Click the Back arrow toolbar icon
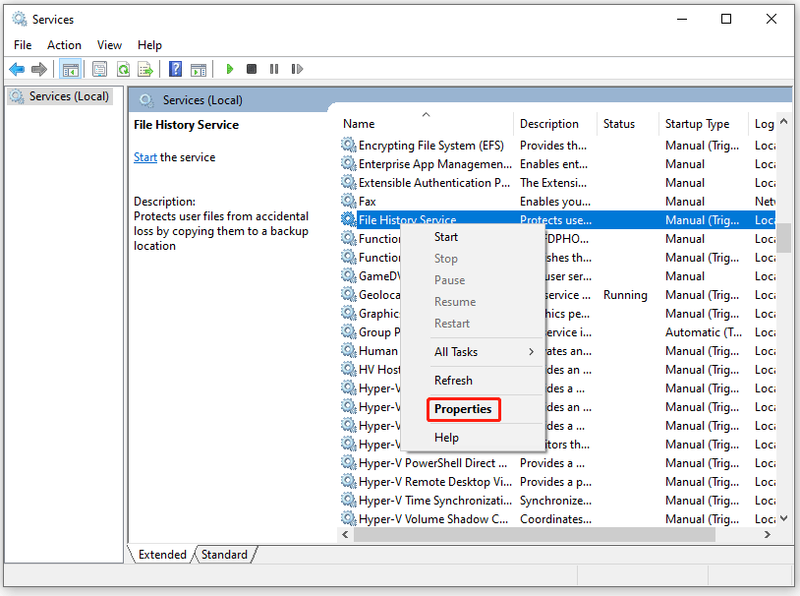This screenshot has height=596, width=800. point(17,69)
